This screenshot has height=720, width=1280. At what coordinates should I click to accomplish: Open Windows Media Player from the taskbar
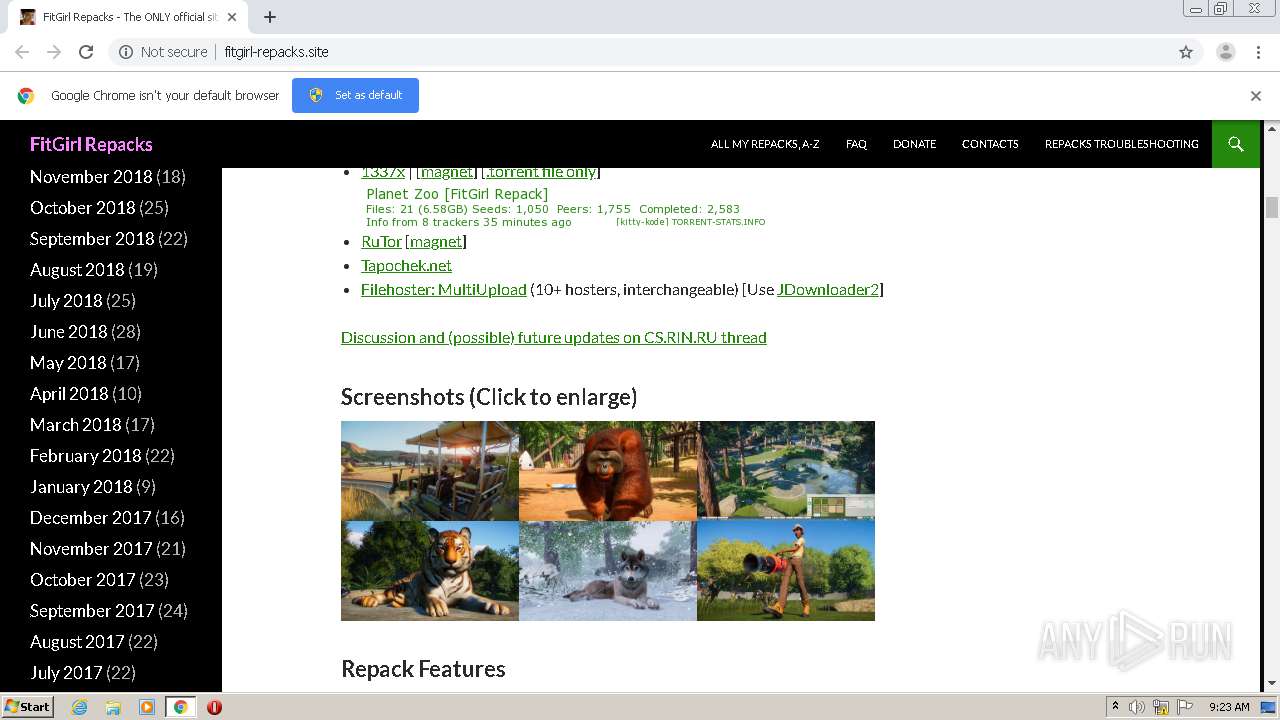click(147, 707)
